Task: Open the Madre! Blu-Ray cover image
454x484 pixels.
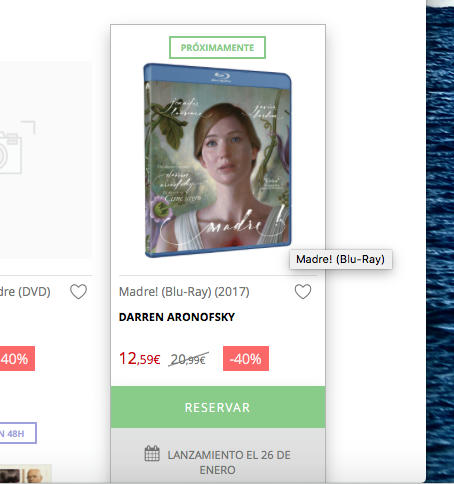Action: click(x=217, y=160)
